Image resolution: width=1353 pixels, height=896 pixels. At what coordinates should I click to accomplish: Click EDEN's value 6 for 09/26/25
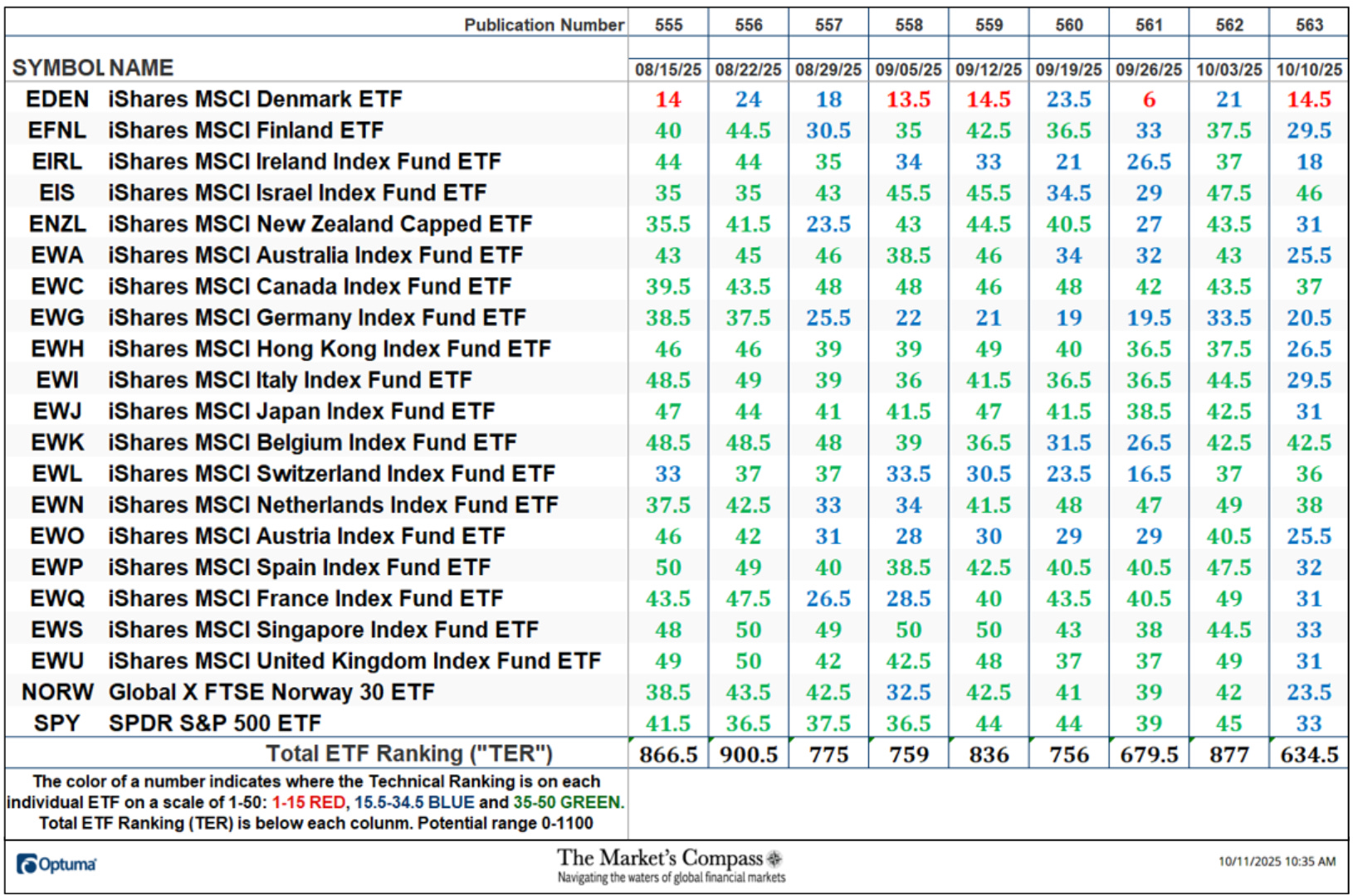(x=1149, y=100)
